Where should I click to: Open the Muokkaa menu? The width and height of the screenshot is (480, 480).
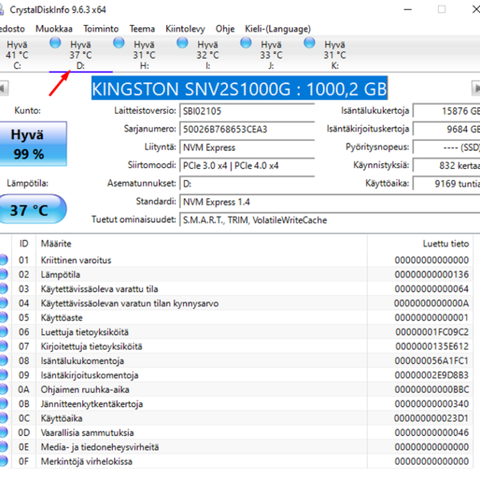pos(54,29)
